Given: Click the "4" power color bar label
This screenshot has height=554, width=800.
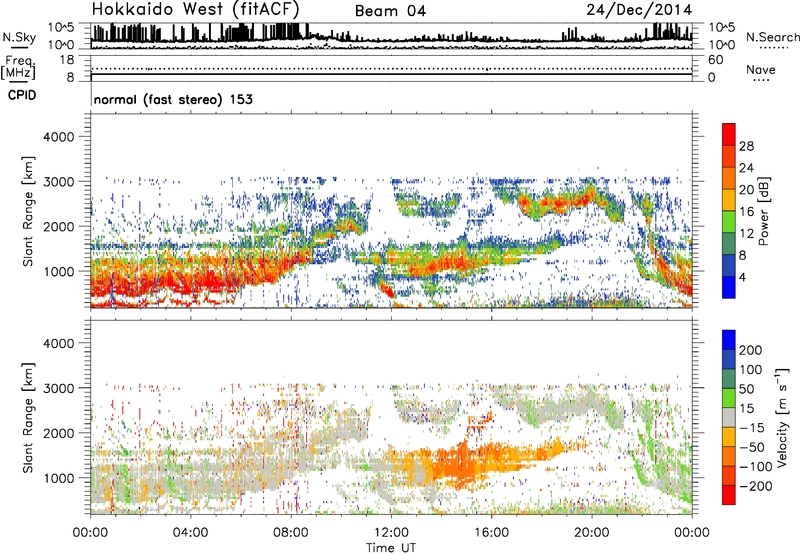Looking at the screenshot, I should (x=743, y=278).
